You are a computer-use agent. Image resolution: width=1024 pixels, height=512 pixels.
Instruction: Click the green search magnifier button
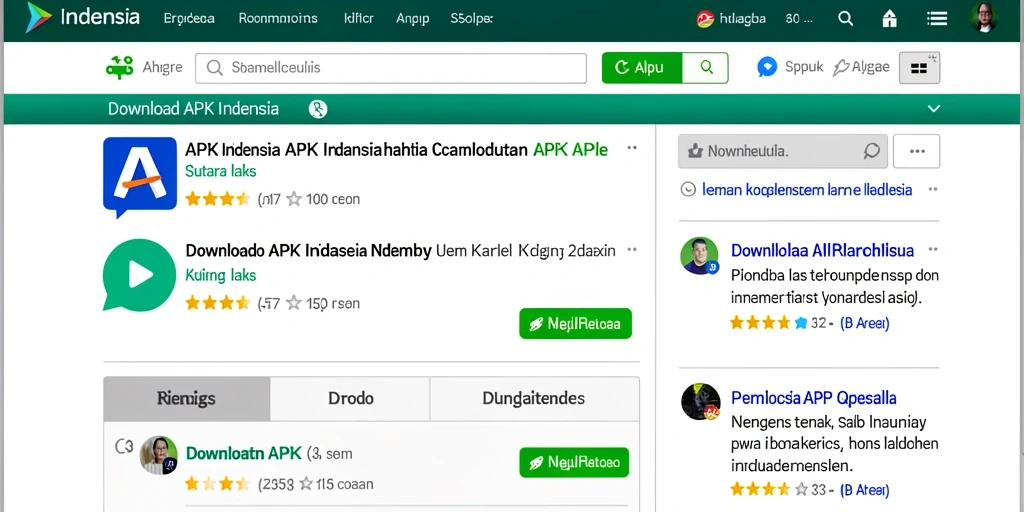705,67
